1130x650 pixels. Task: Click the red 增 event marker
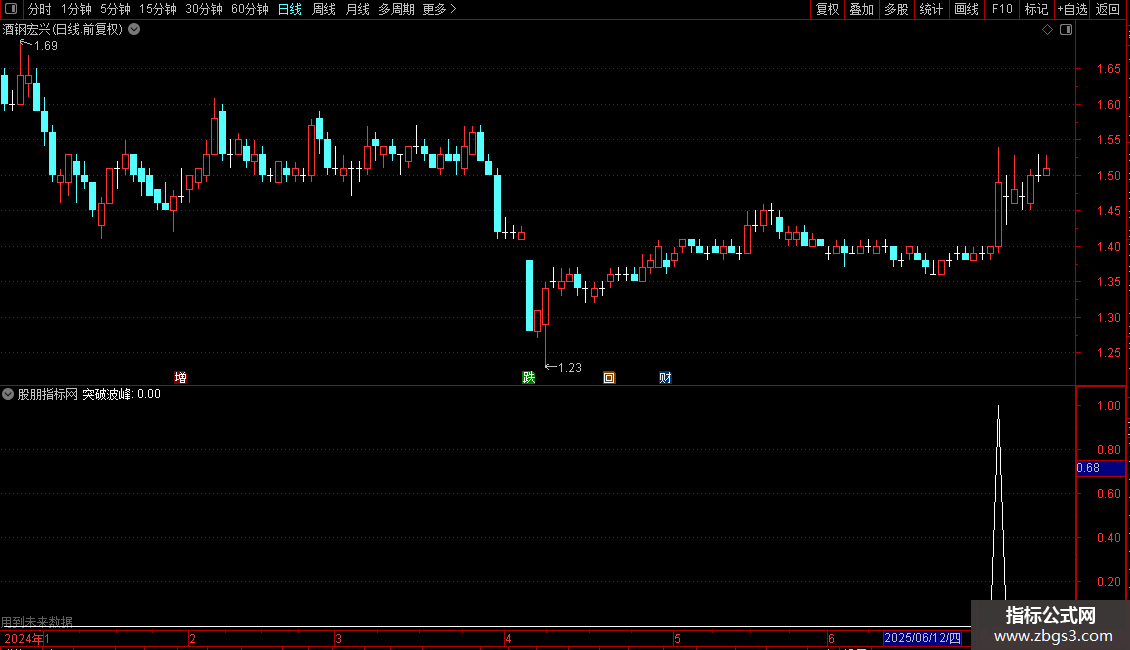point(180,378)
